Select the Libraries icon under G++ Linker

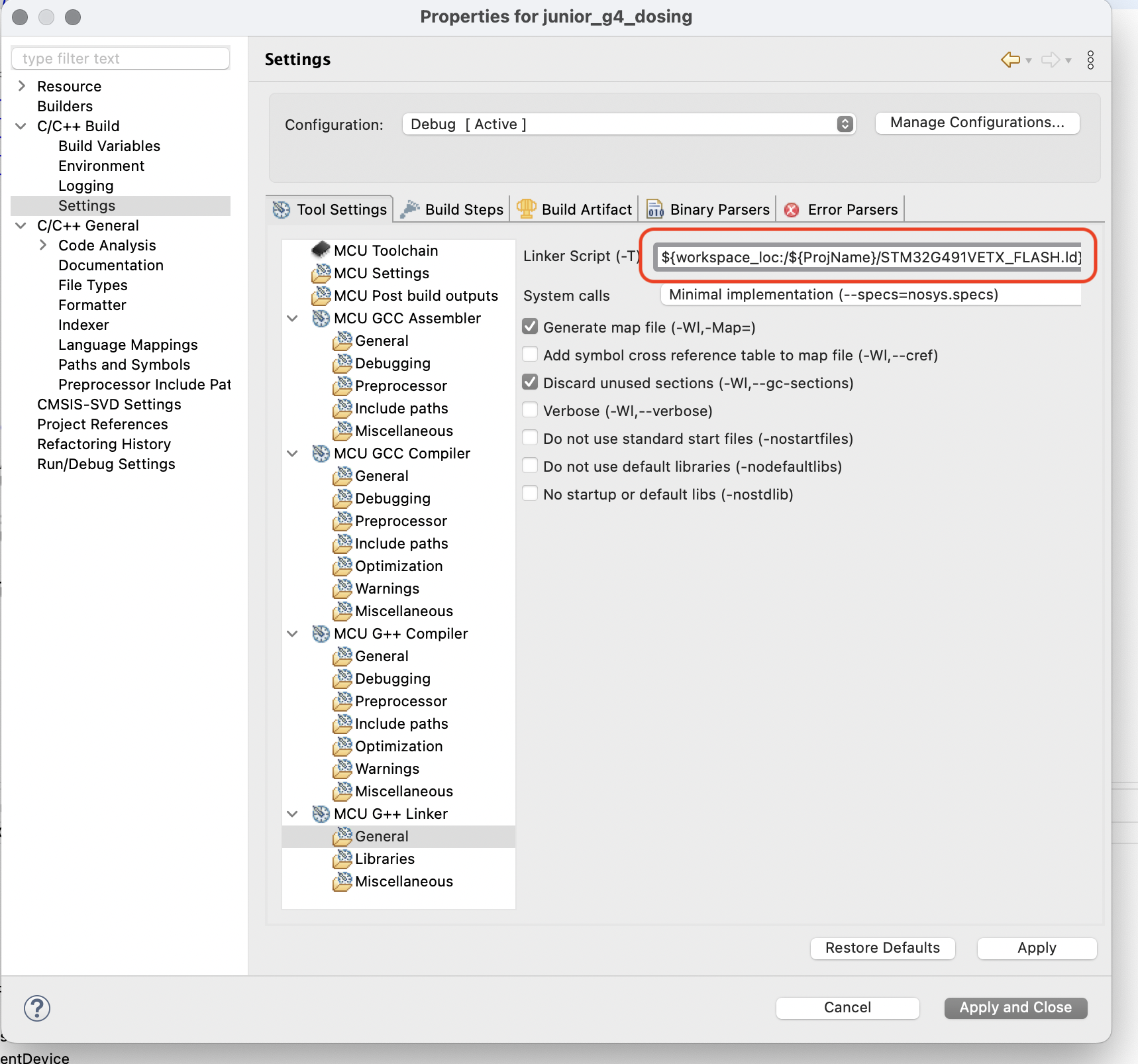point(342,858)
